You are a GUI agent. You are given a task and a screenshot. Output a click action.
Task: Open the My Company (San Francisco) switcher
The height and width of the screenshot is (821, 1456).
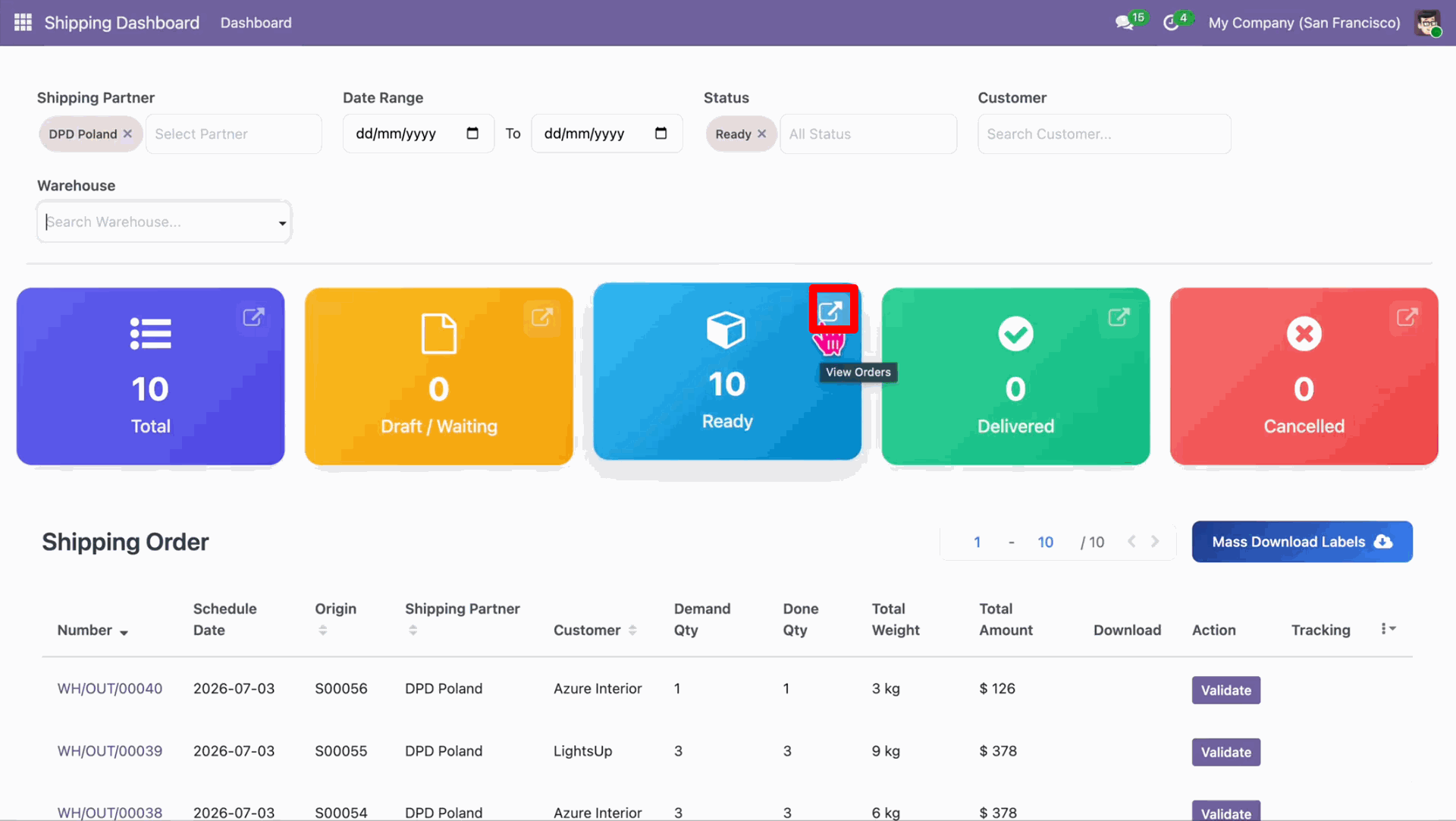point(1304,23)
